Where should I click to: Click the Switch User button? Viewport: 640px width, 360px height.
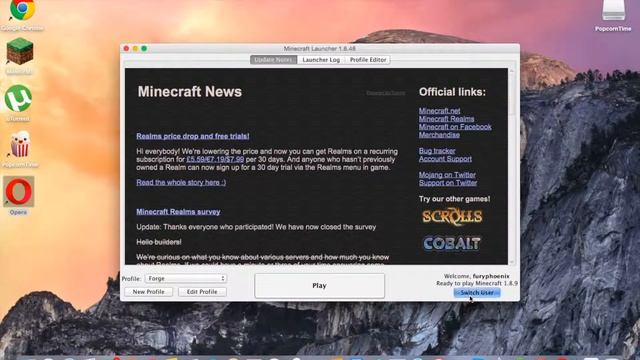point(477,293)
